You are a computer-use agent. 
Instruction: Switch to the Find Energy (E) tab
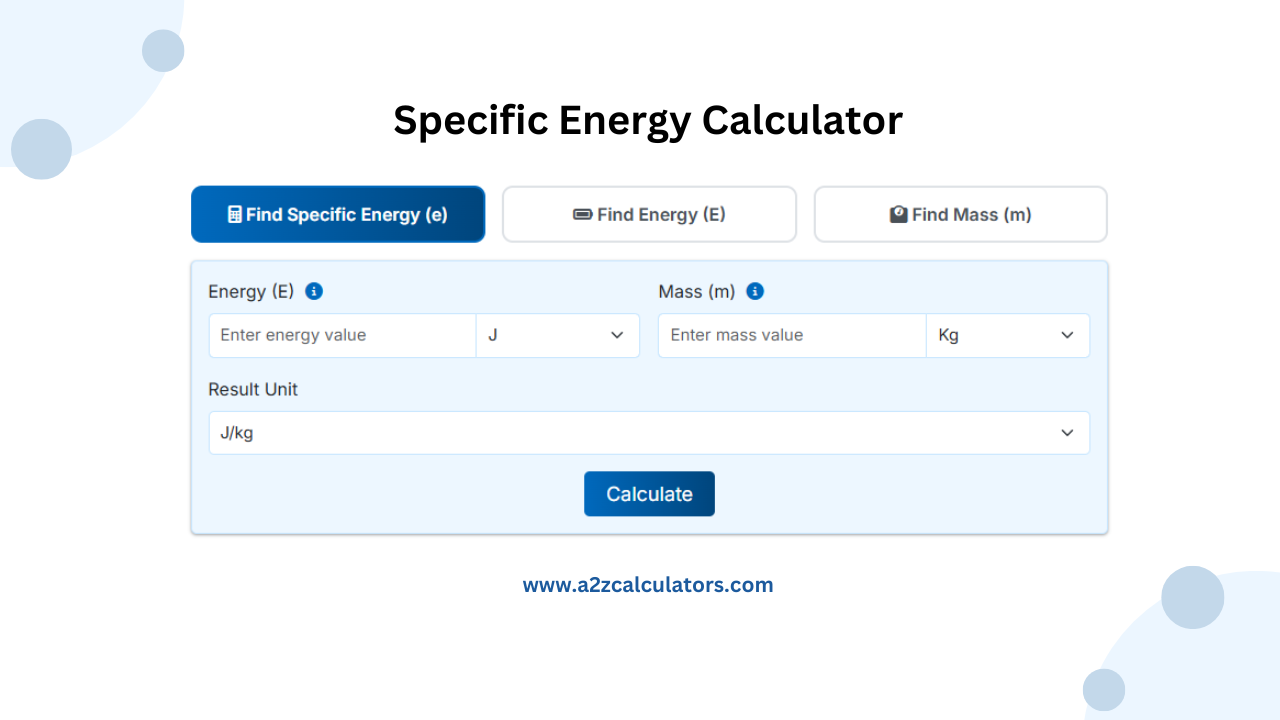(649, 214)
